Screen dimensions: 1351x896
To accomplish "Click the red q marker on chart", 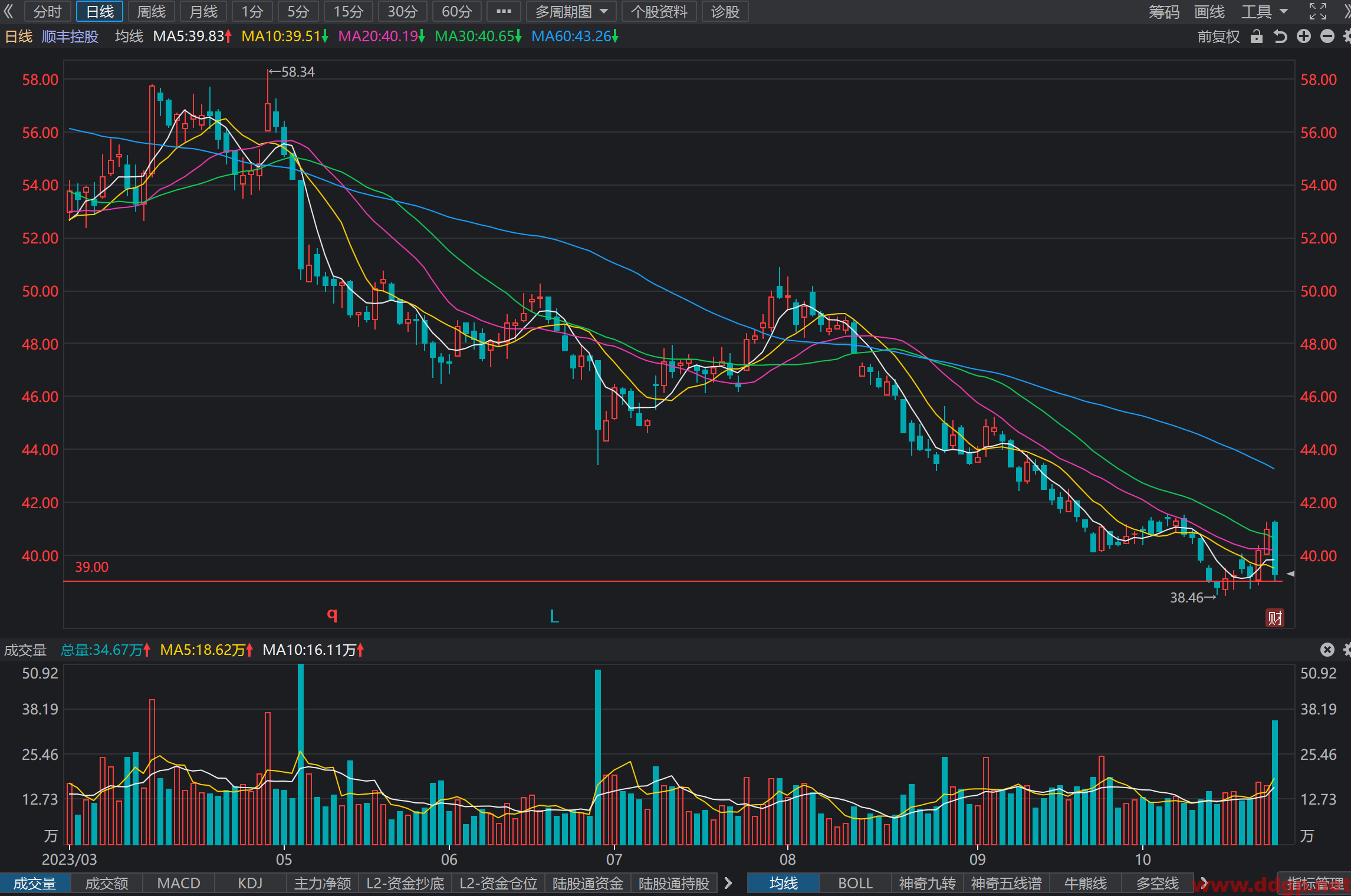I will tap(333, 615).
